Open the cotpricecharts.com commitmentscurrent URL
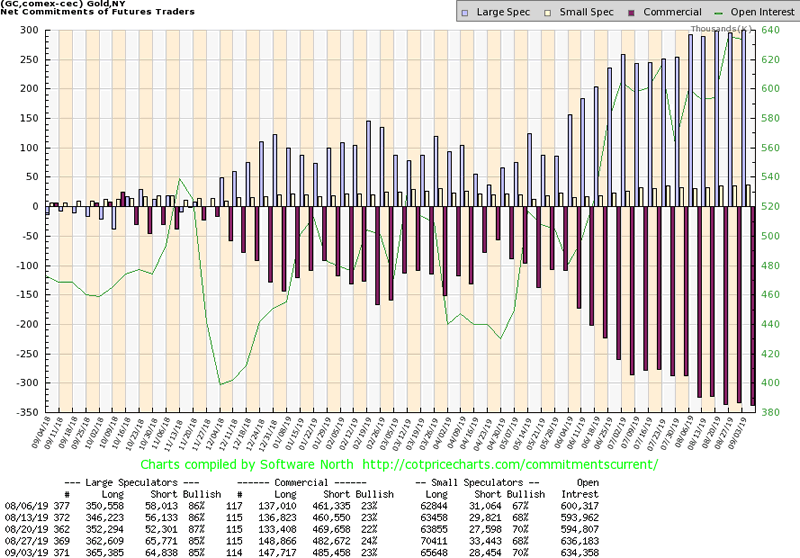Viewport: 800px width, 558px height. click(497, 465)
